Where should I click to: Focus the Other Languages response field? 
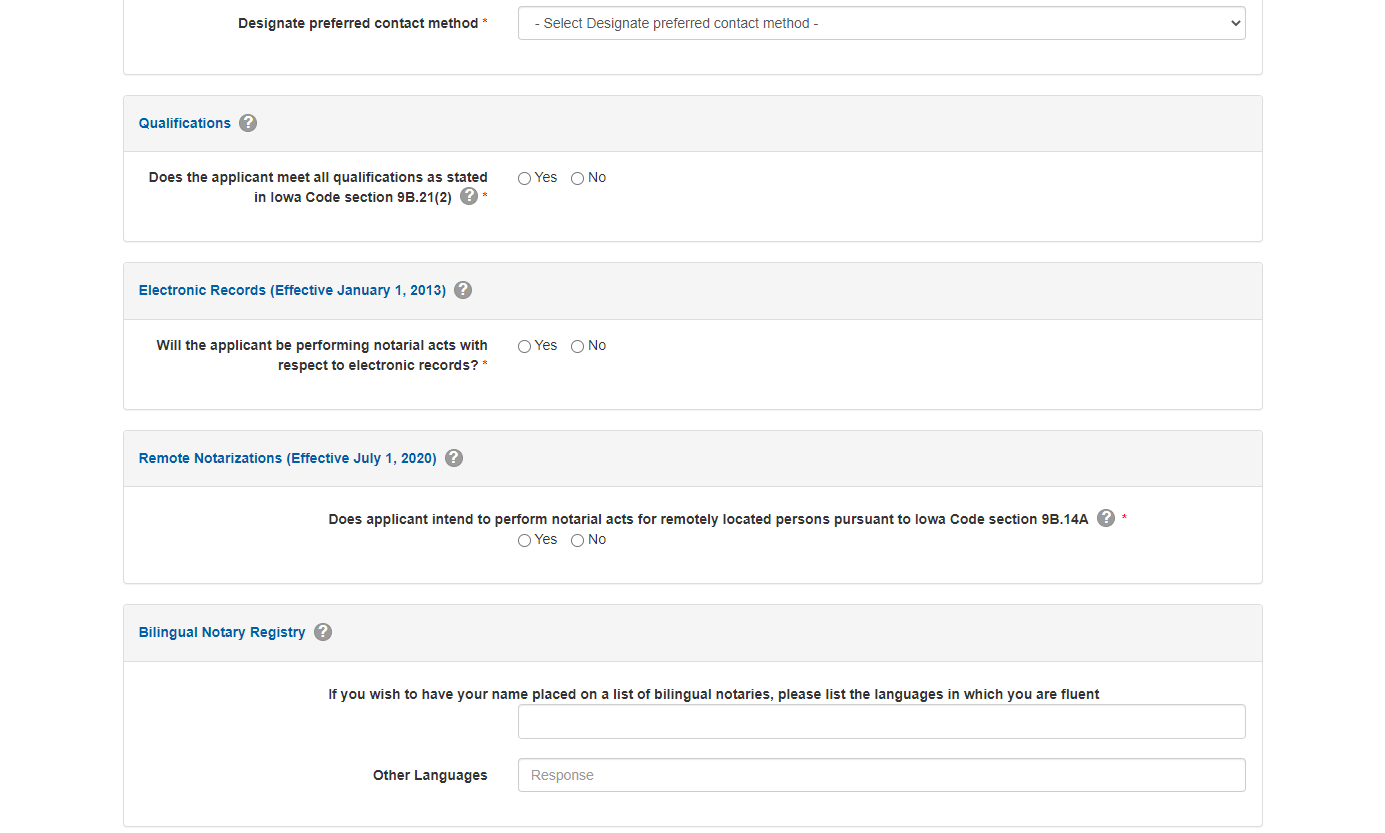point(881,775)
